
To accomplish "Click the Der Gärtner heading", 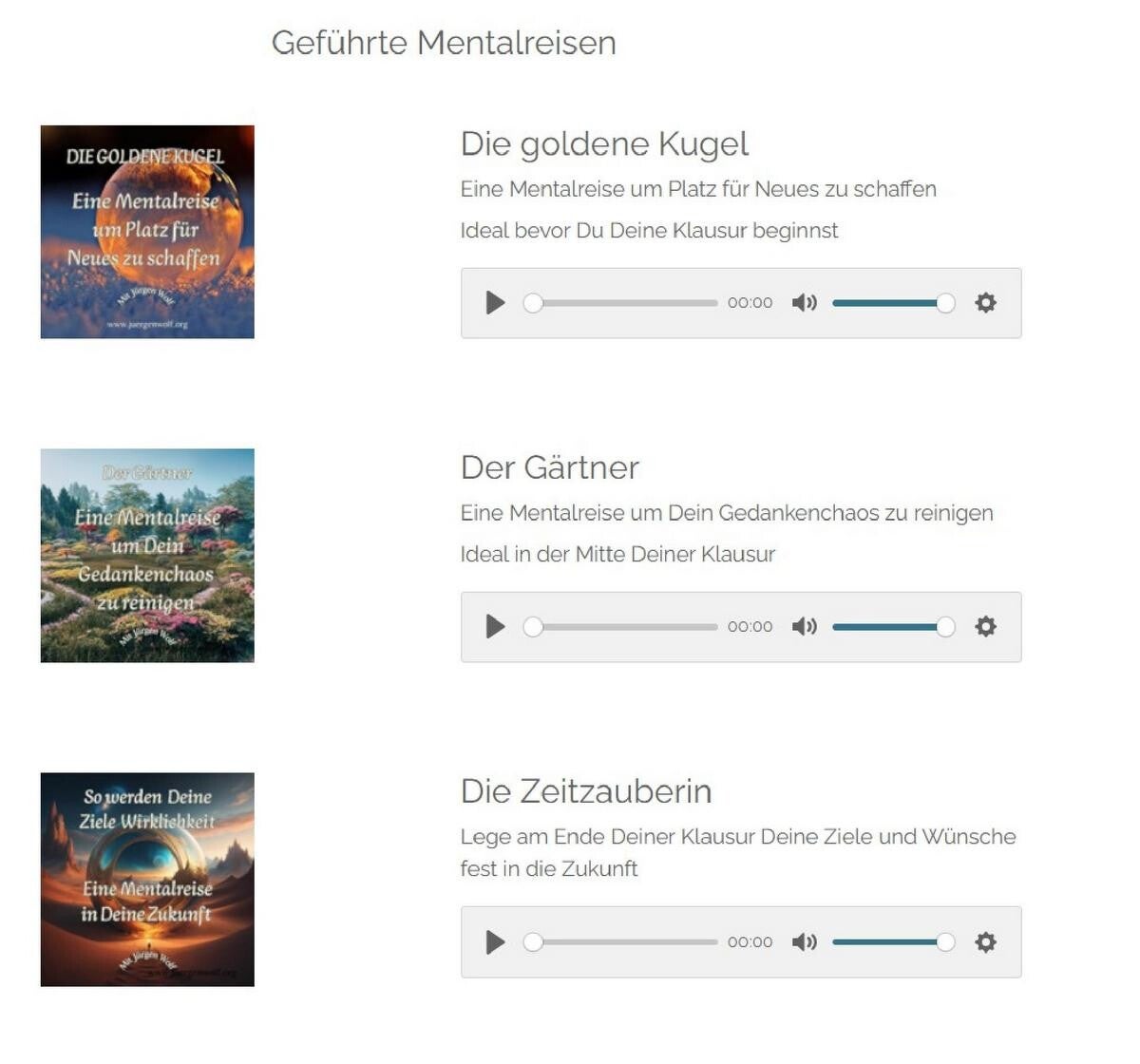I will pyautogui.click(x=550, y=467).
